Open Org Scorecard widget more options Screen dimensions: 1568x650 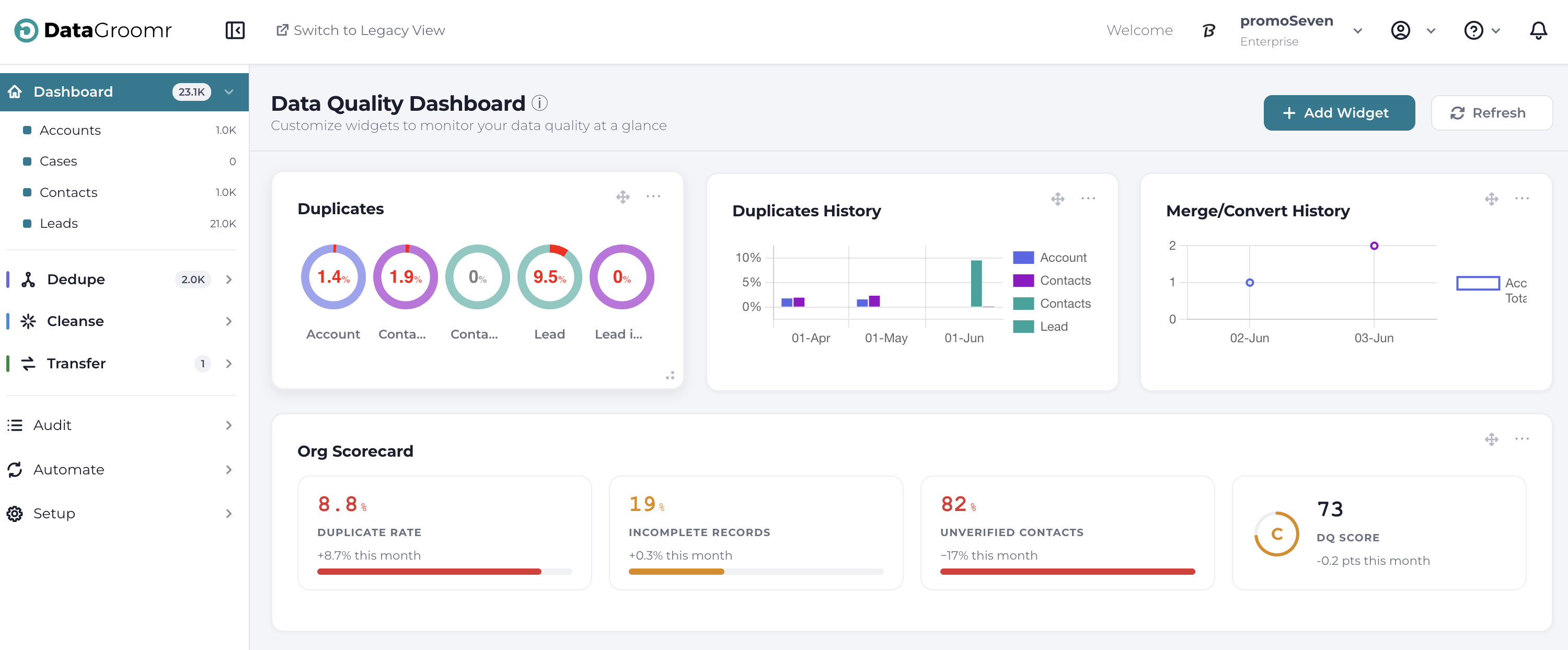pyautogui.click(x=1521, y=438)
